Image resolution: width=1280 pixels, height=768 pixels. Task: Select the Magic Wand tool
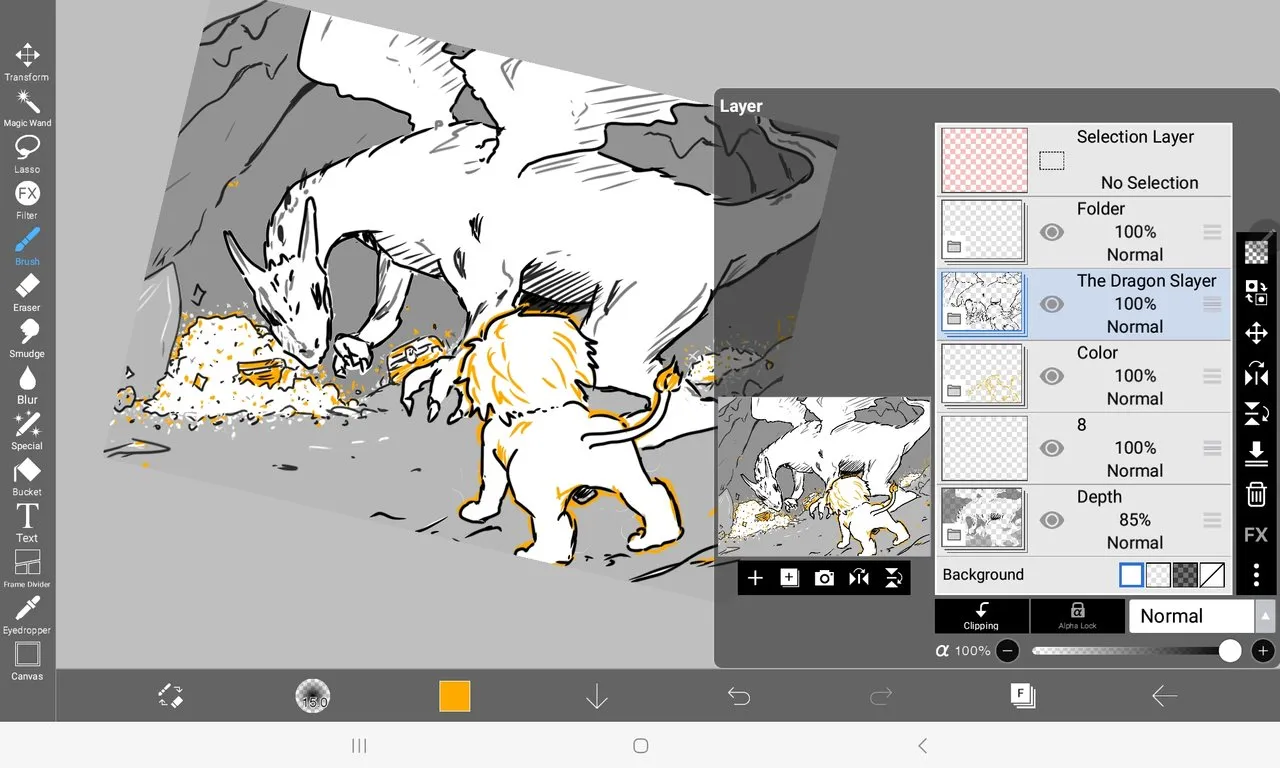27,108
